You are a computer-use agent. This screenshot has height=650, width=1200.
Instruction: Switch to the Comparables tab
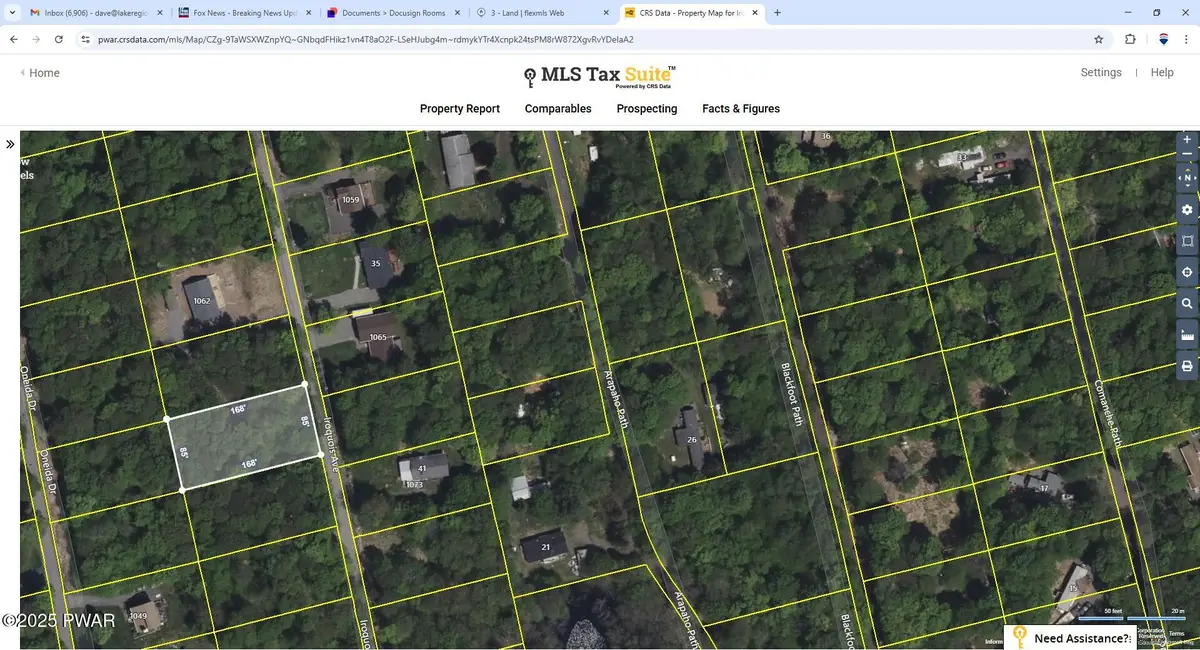point(557,109)
